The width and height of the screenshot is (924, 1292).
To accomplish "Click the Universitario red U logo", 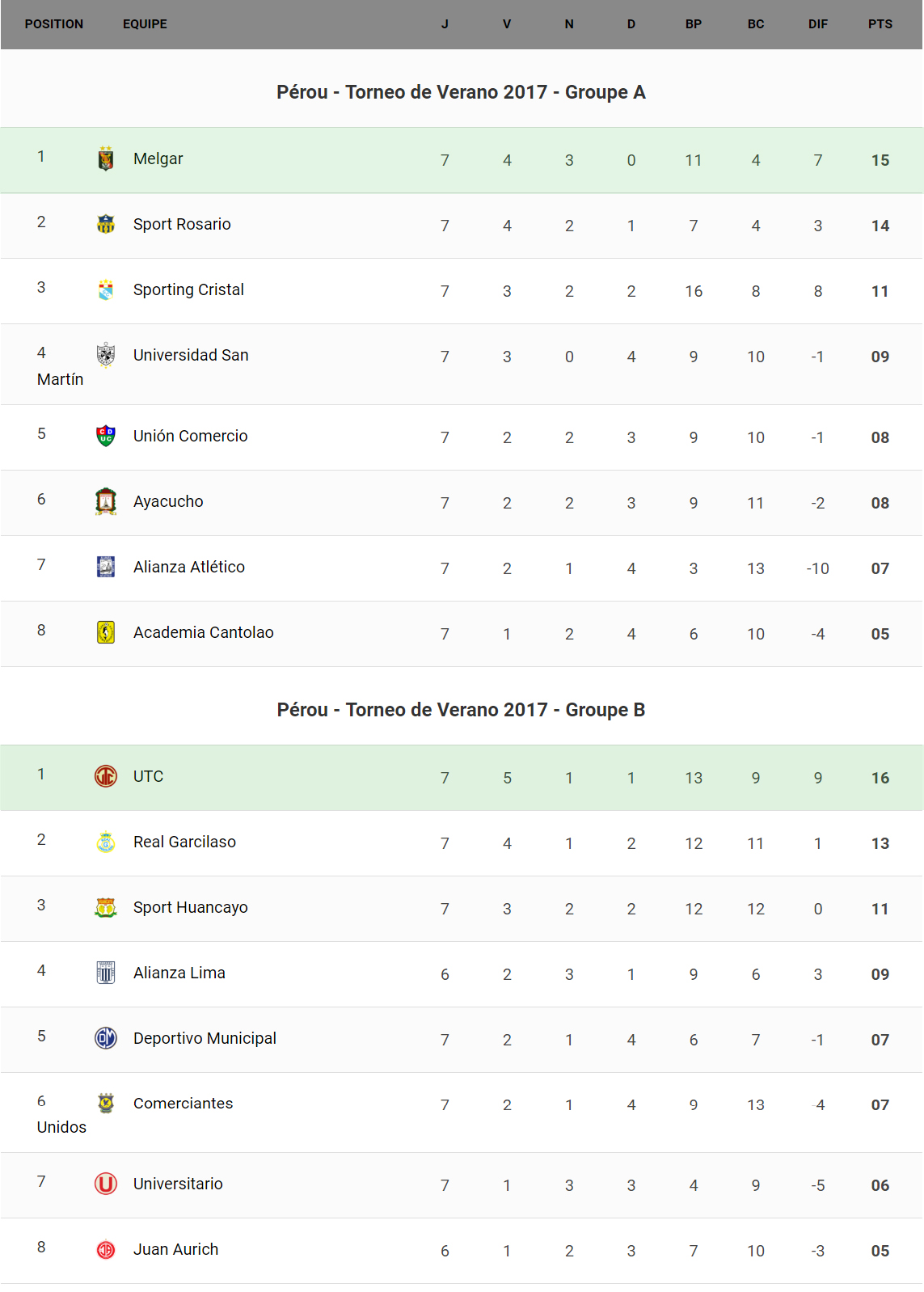I will (106, 1184).
